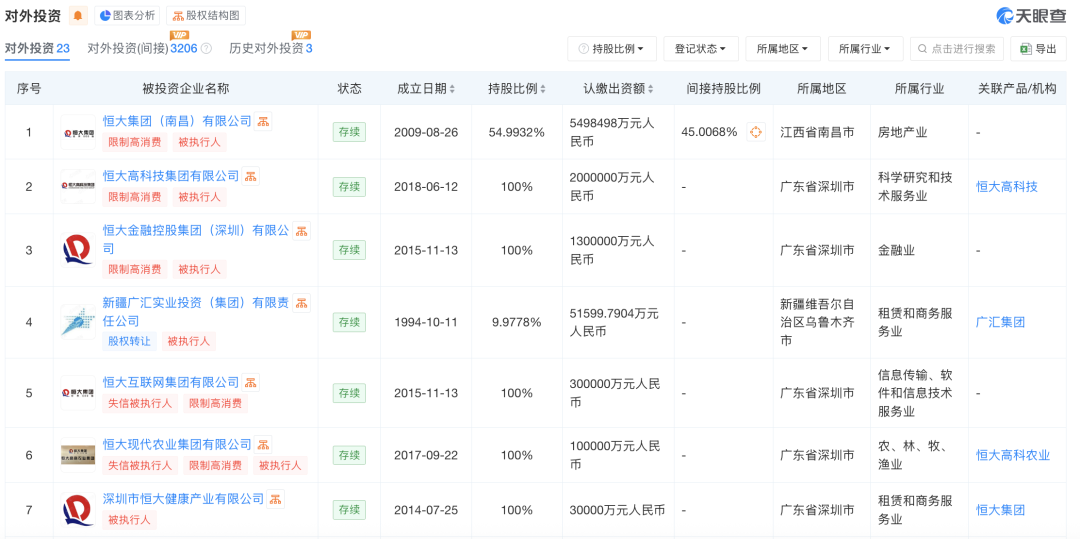Image resolution: width=1080 pixels, height=539 pixels.
Task: Click equity chart icon beside 深圳市恒大健康产业
Action: (276, 499)
